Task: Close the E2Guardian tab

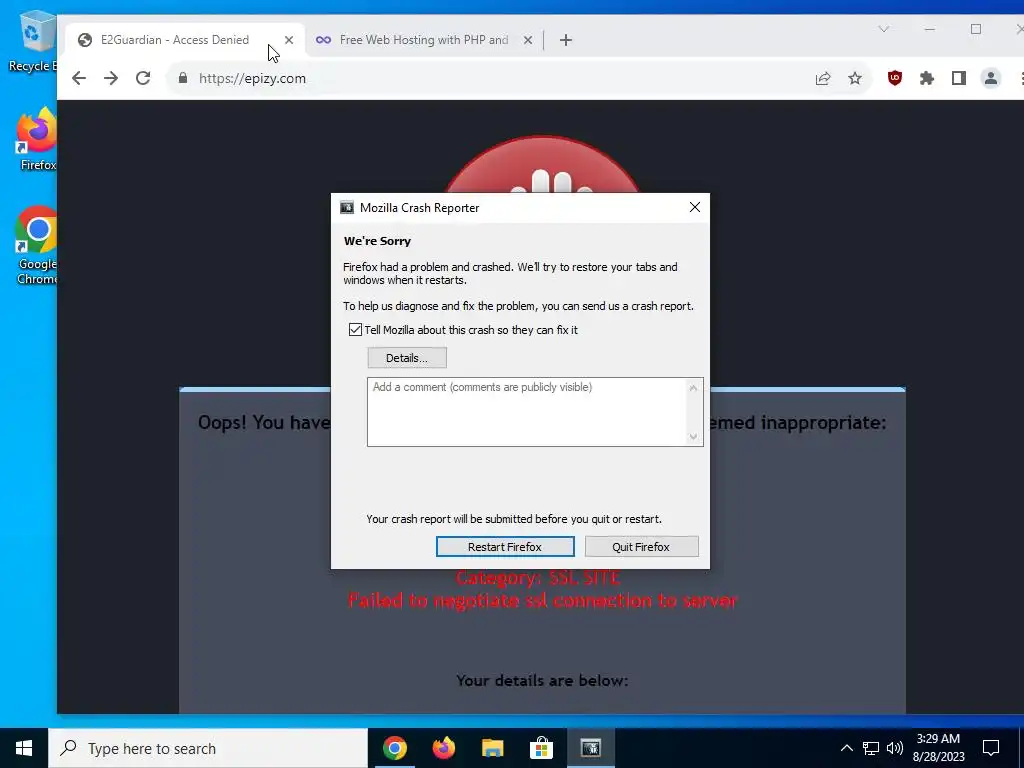Action: [289, 40]
